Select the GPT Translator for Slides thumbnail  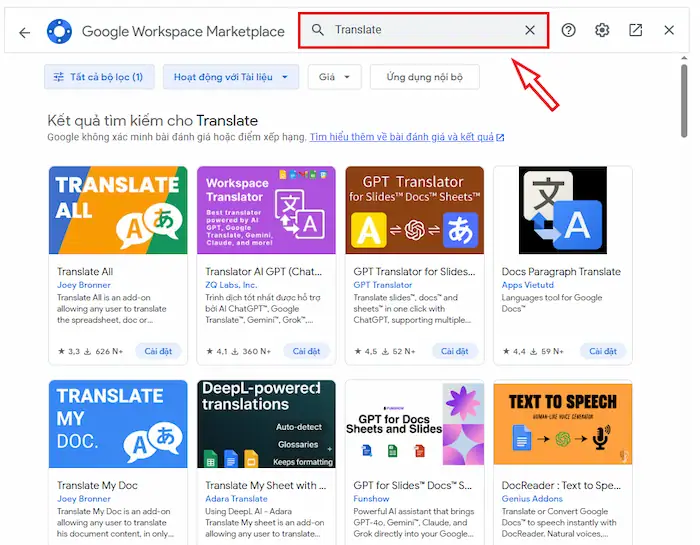coord(414,210)
